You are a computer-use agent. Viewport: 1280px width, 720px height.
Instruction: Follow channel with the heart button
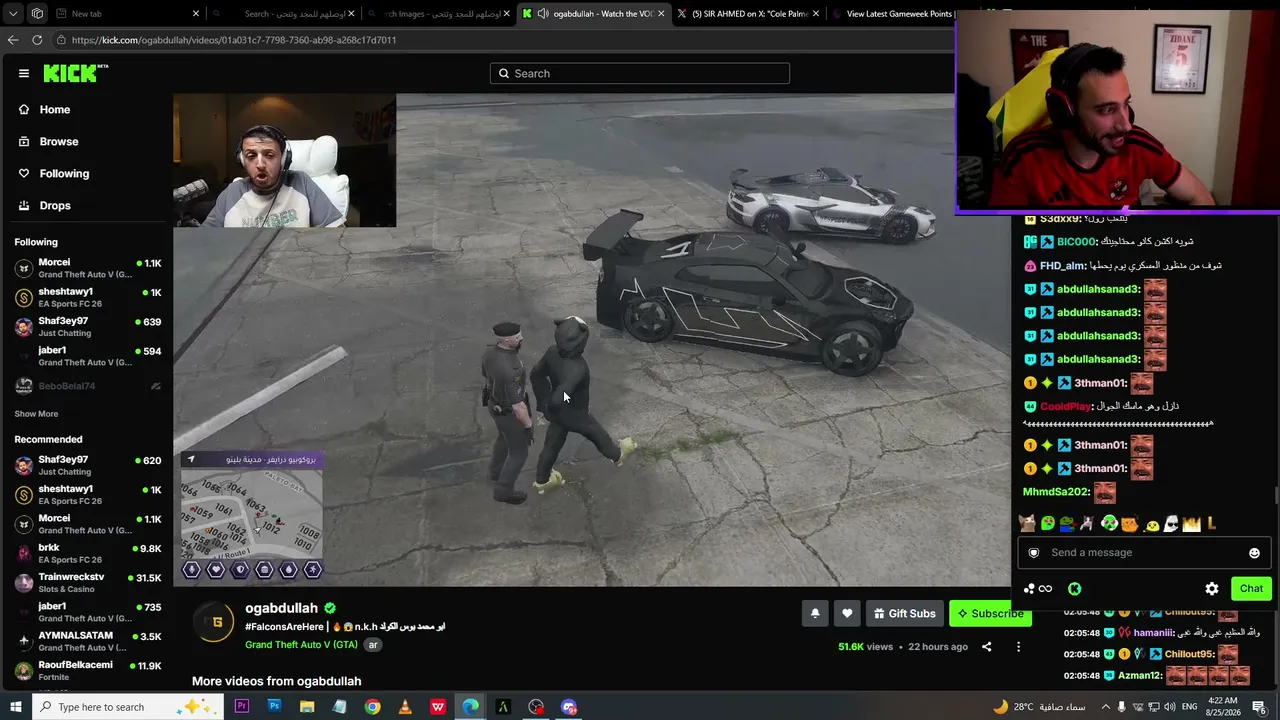pos(847,614)
